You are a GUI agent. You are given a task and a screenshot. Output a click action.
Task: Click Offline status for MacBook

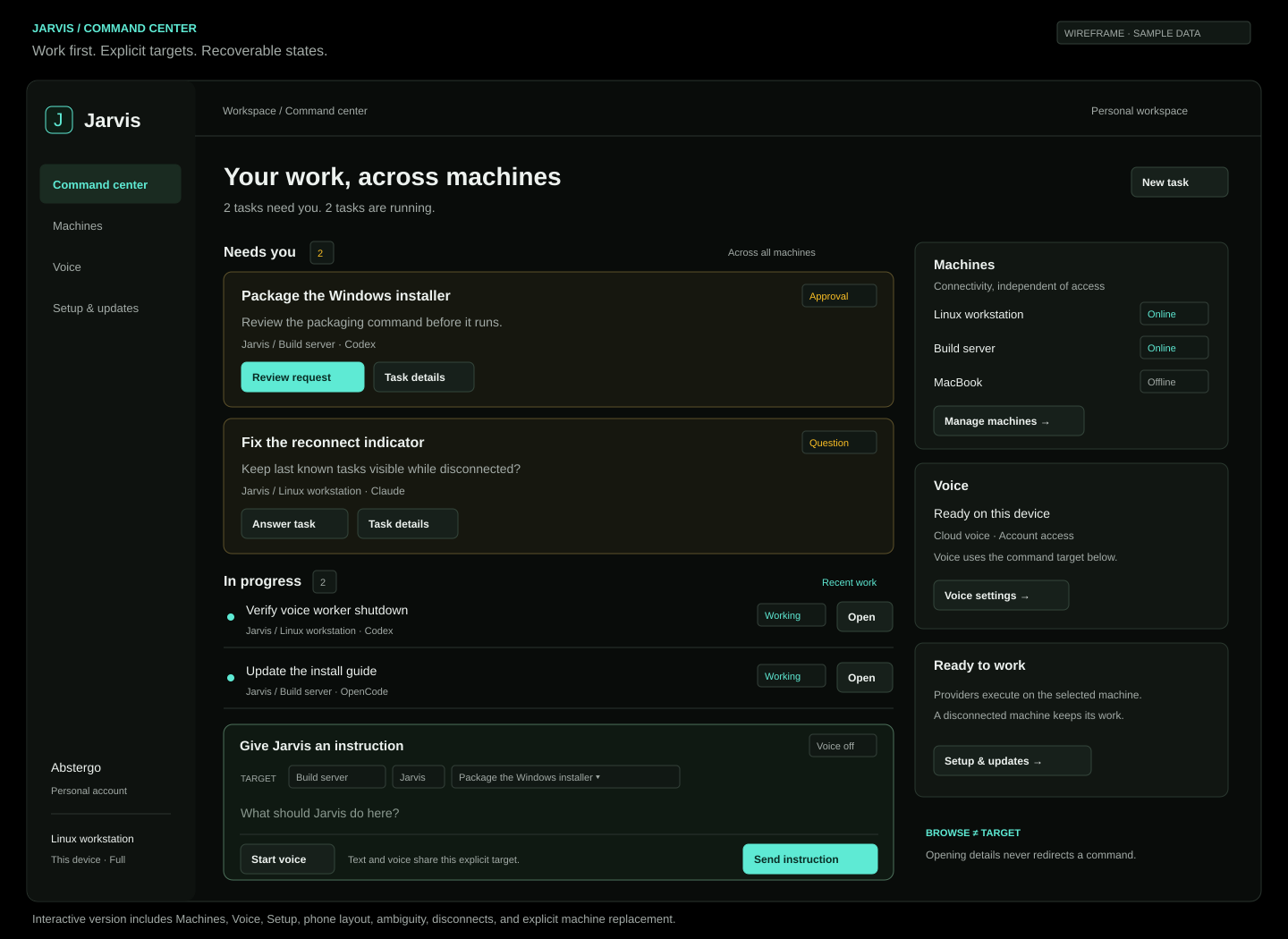click(x=1174, y=381)
